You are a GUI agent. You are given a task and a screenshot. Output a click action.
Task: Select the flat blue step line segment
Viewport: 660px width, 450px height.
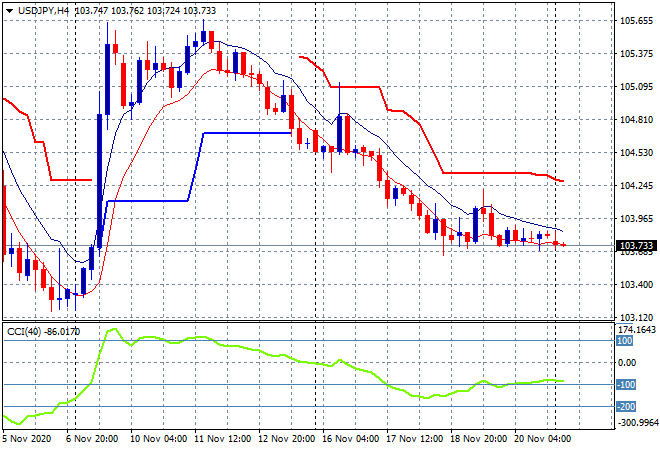coord(245,132)
